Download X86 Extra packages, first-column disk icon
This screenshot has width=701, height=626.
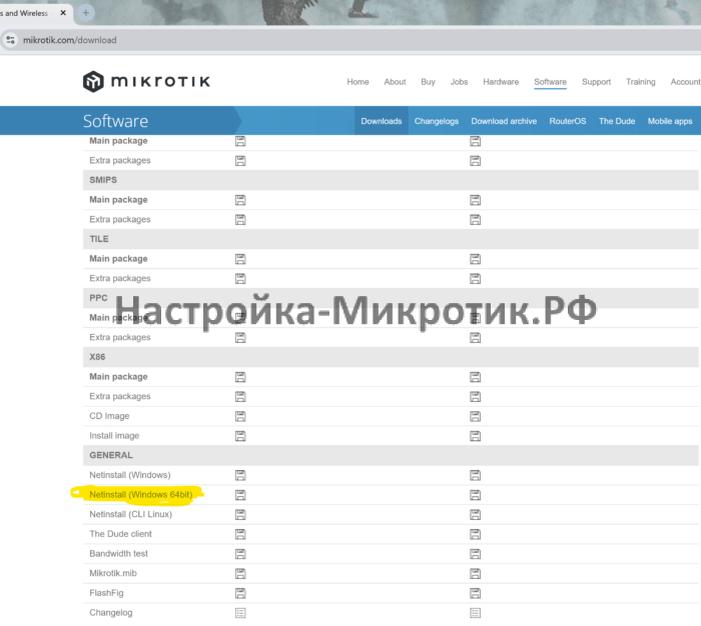coord(240,397)
